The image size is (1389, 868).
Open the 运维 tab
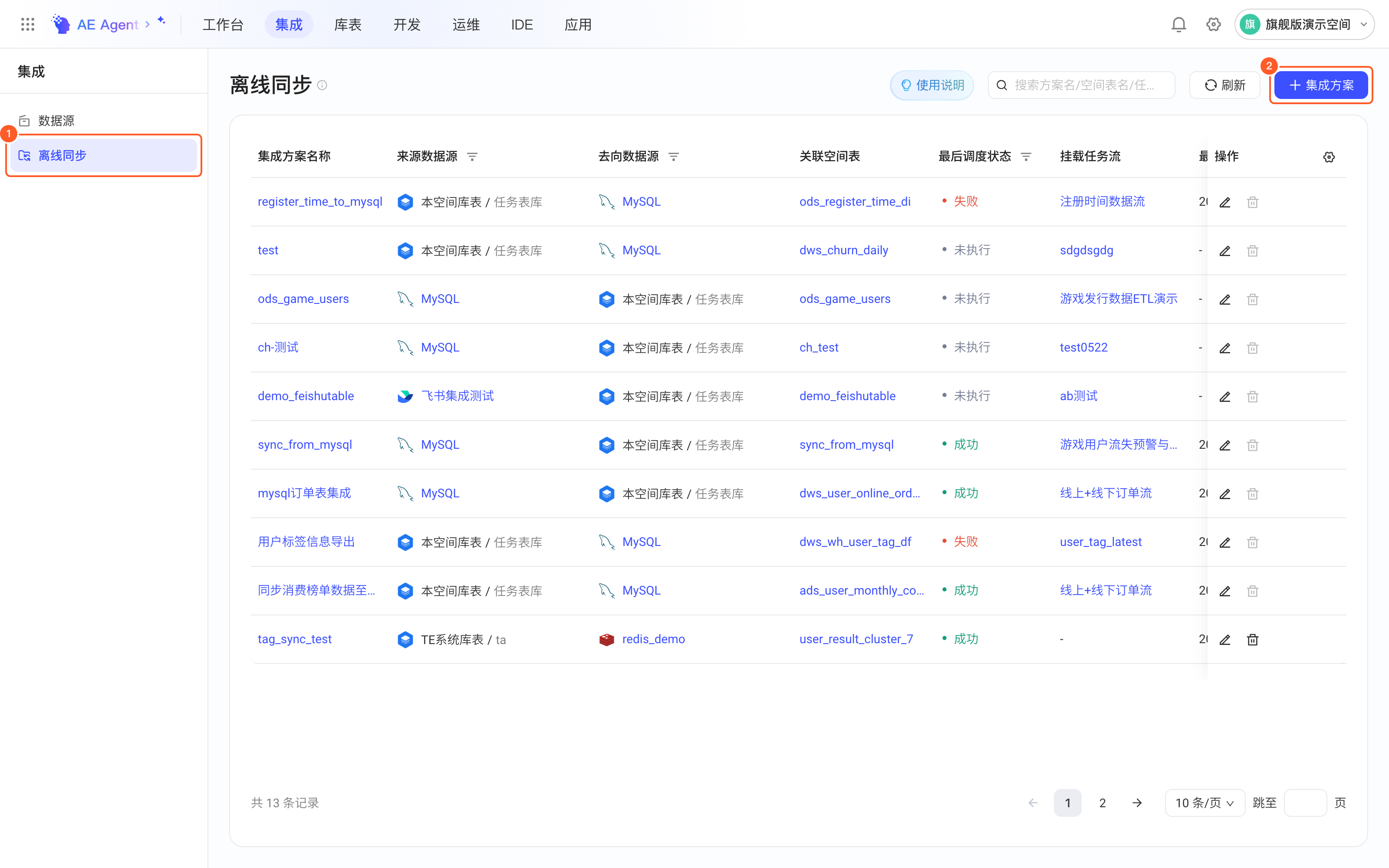click(465, 25)
